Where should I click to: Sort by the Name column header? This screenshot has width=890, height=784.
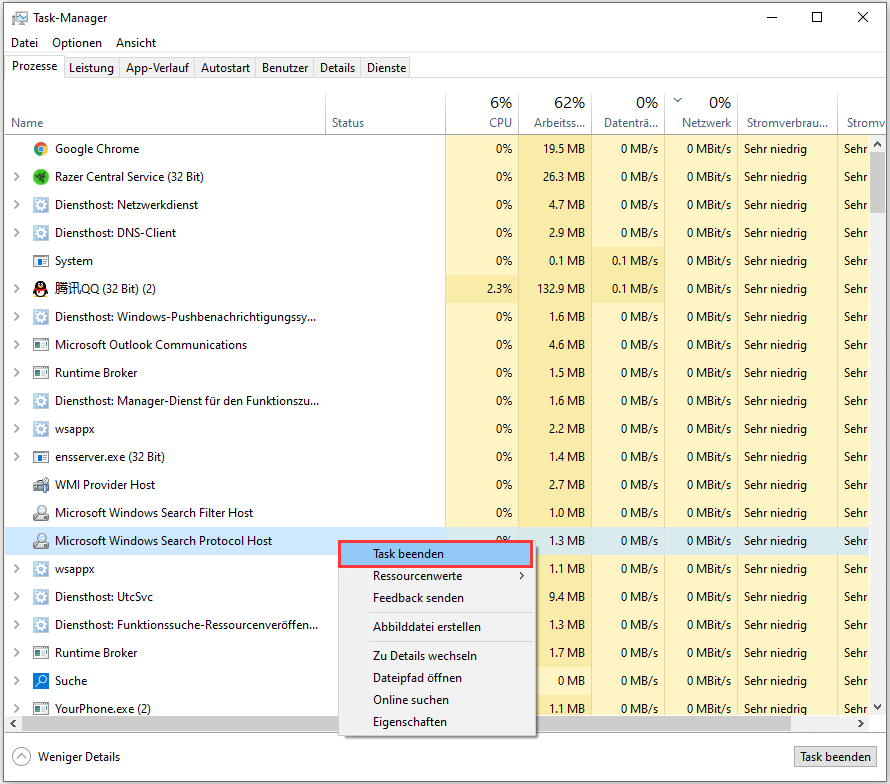click(165, 114)
